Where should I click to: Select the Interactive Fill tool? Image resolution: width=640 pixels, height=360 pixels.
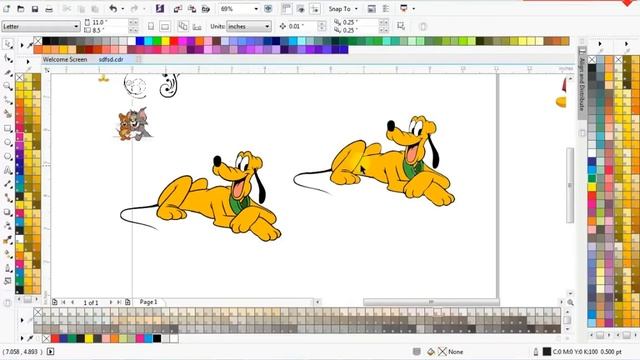click(x=8, y=254)
